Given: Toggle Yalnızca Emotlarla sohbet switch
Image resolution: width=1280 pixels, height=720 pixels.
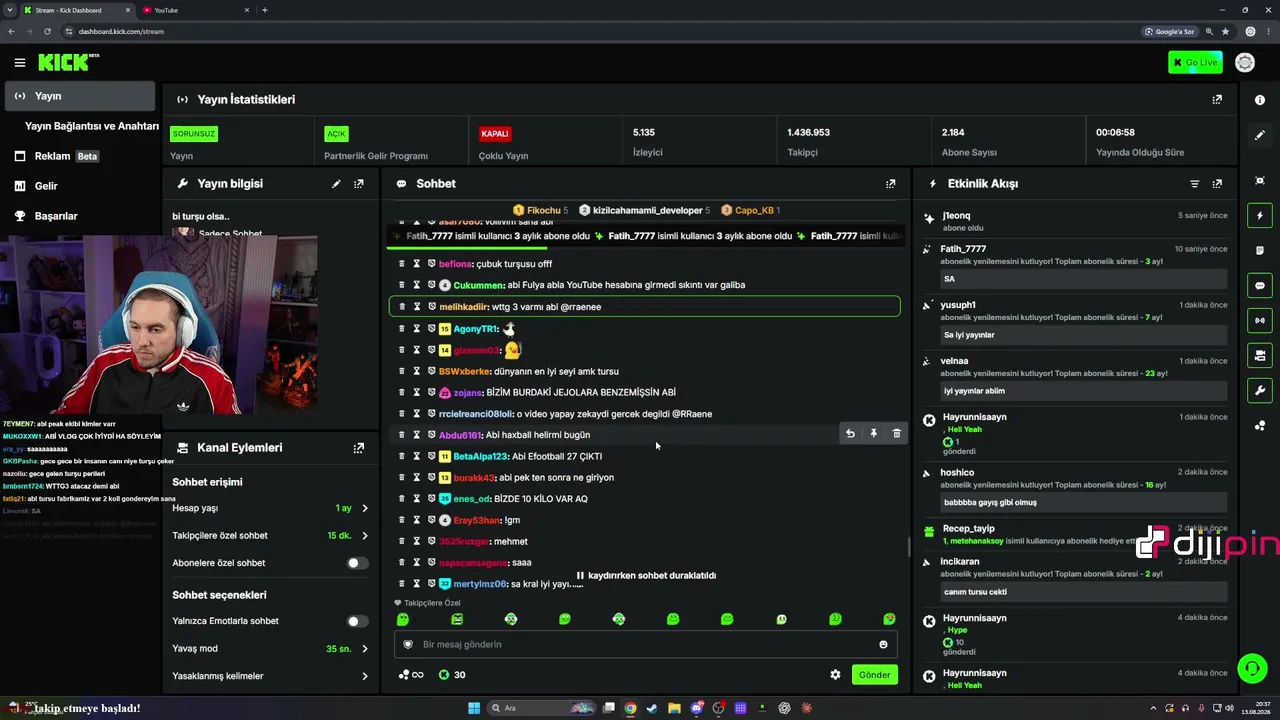Looking at the screenshot, I should [356, 621].
